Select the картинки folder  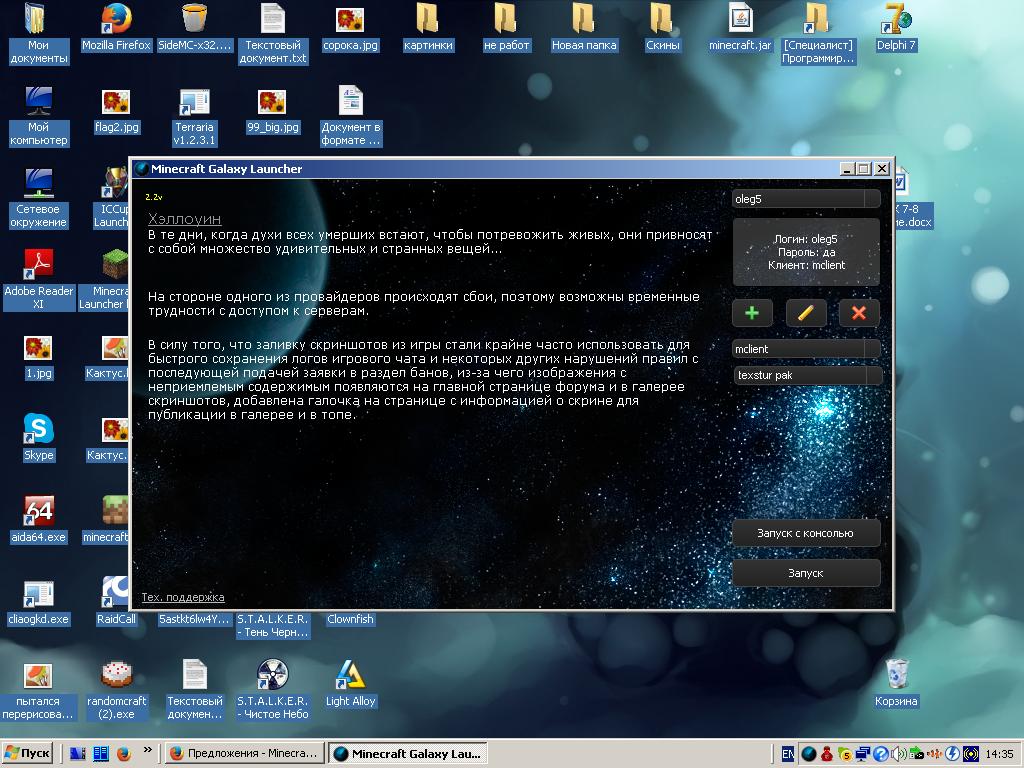pos(428,28)
